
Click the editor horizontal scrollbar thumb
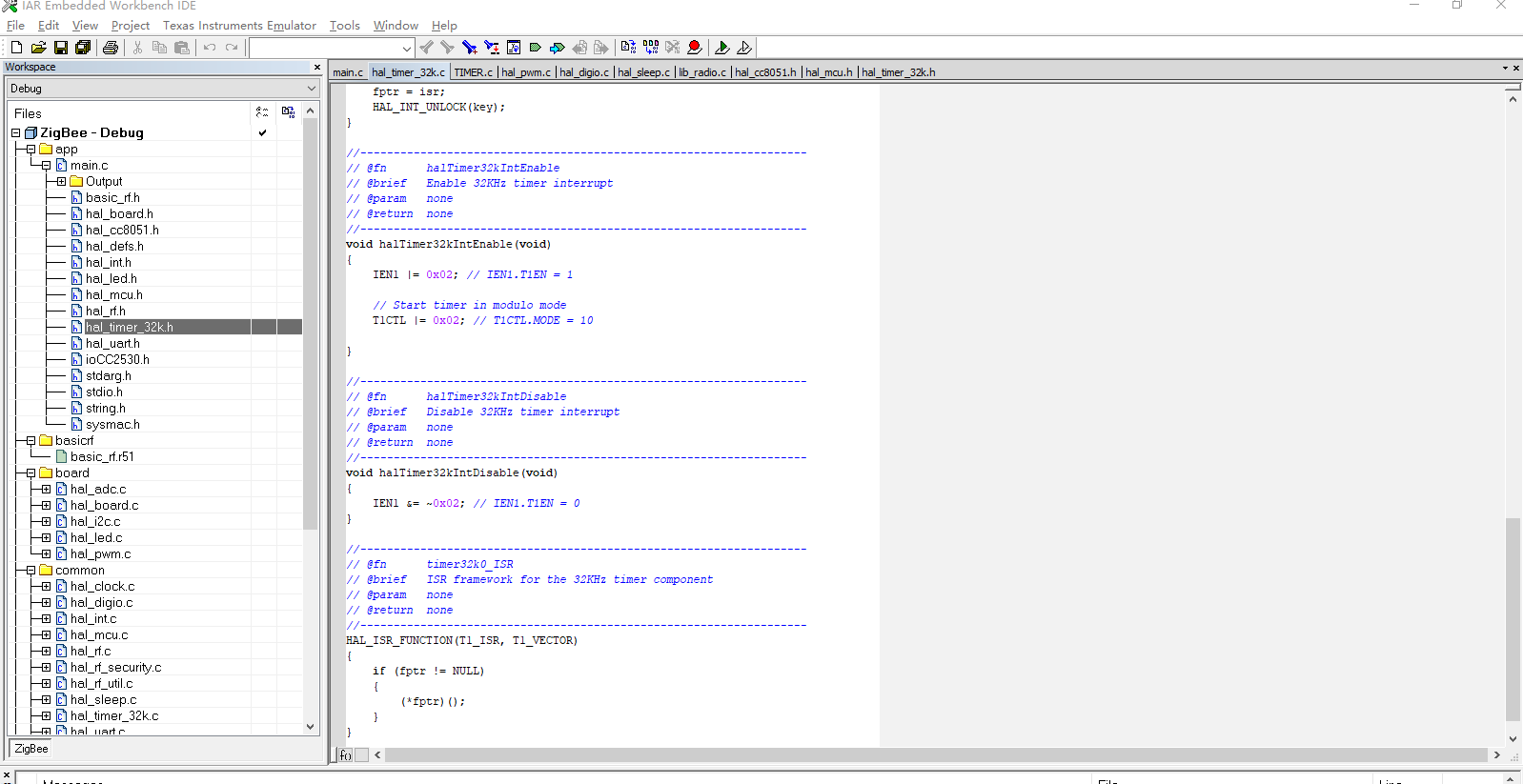tap(936, 755)
